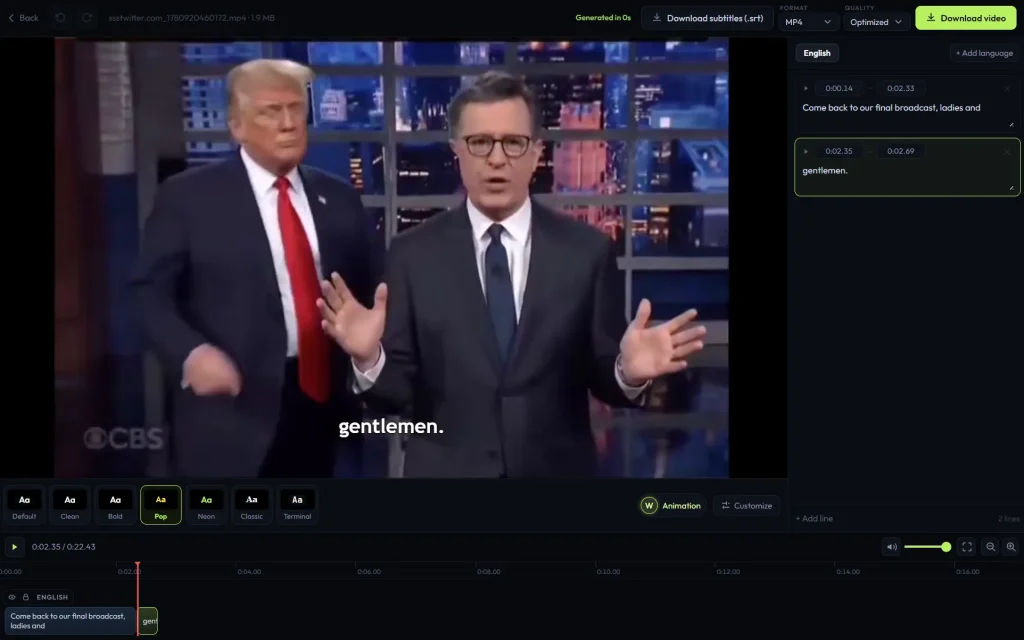The height and width of the screenshot is (640, 1024).
Task: Add another subtitle language
Action: (984, 53)
